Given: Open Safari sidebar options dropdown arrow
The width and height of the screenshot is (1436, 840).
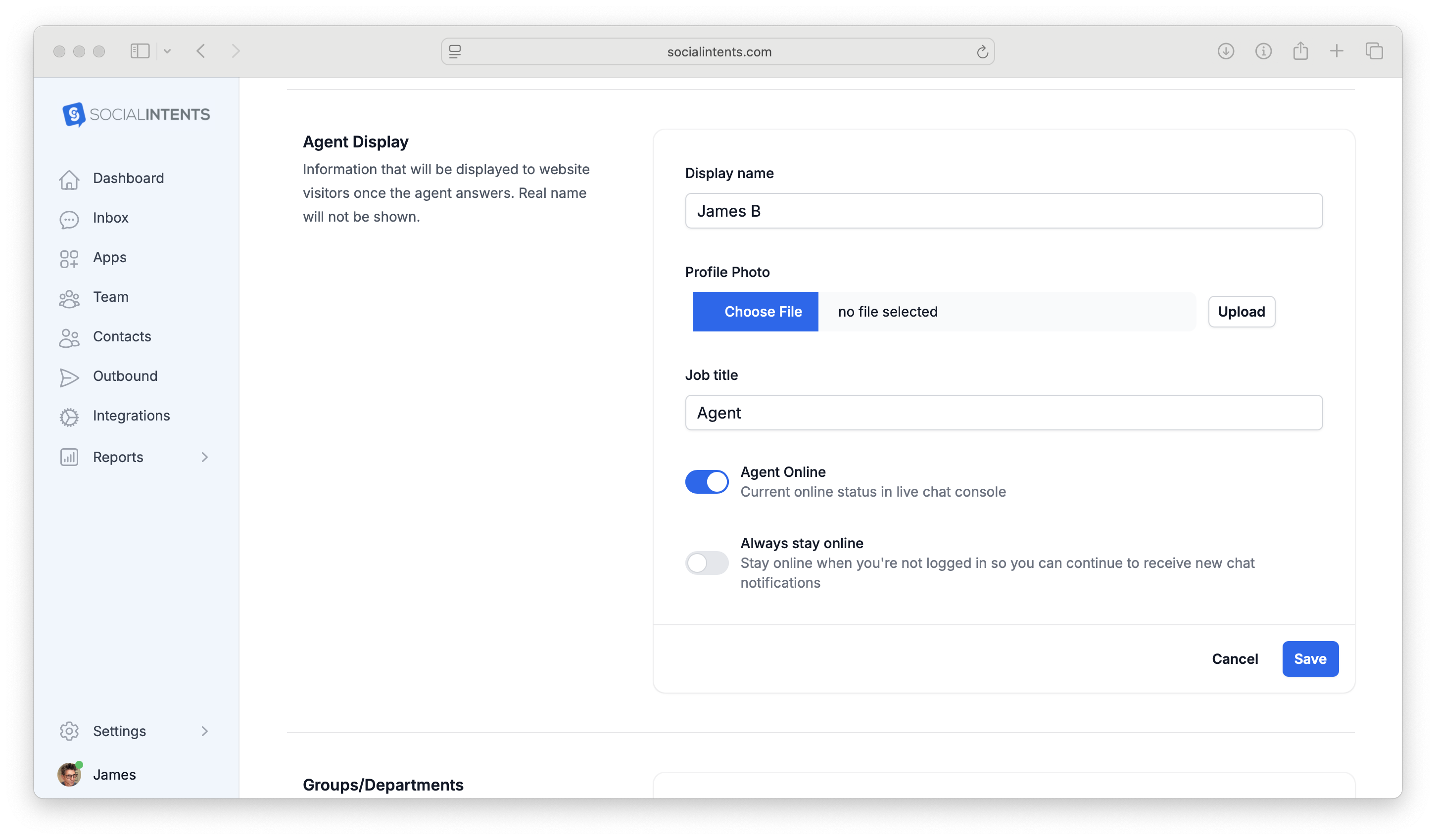Looking at the screenshot, I should [167, 51].
